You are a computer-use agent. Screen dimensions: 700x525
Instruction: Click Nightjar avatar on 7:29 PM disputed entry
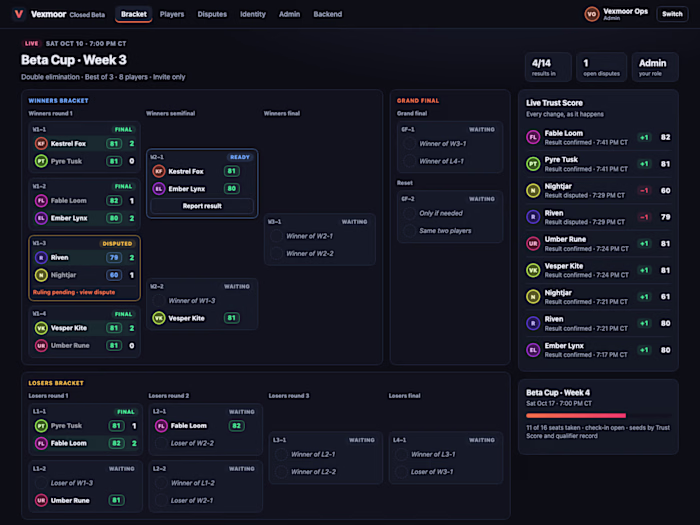(533, 190)
